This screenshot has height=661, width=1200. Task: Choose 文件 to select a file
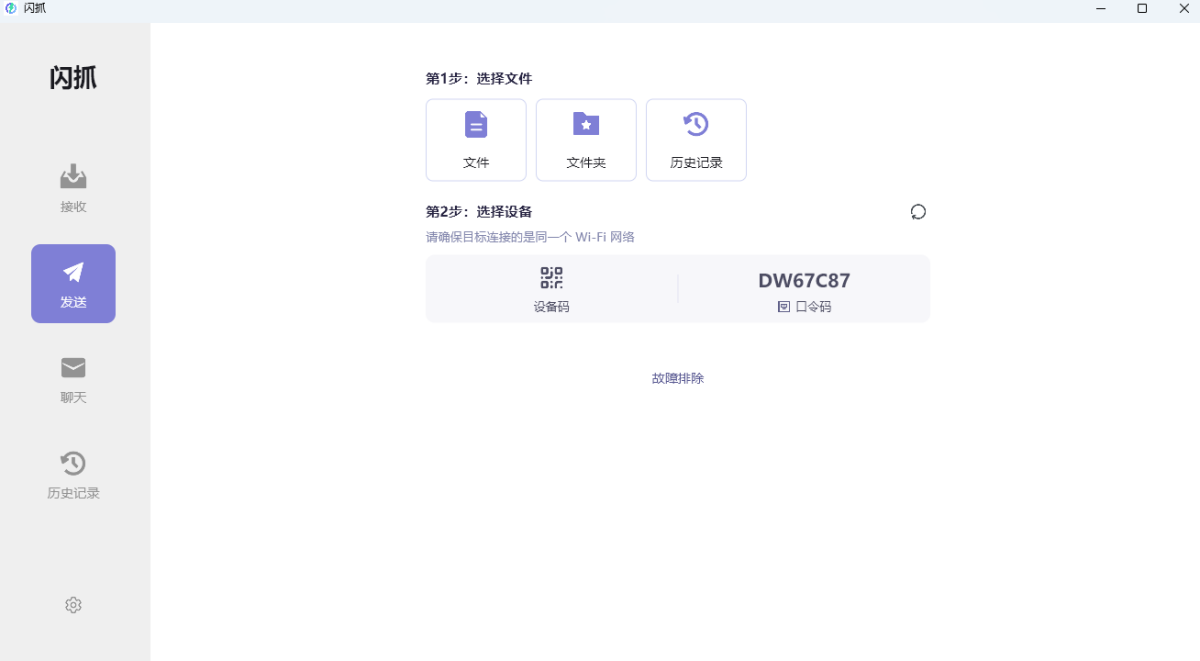[476, 140]
